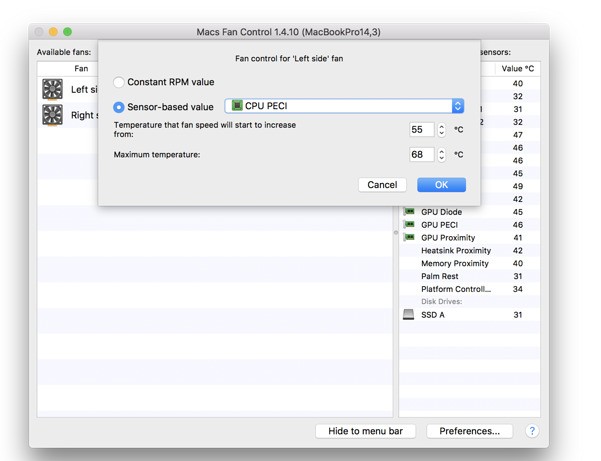Click the splitter handle between fan and sensor panels
Image resolution: width=601 pixels, height=461 pixels.
(396, 233)
